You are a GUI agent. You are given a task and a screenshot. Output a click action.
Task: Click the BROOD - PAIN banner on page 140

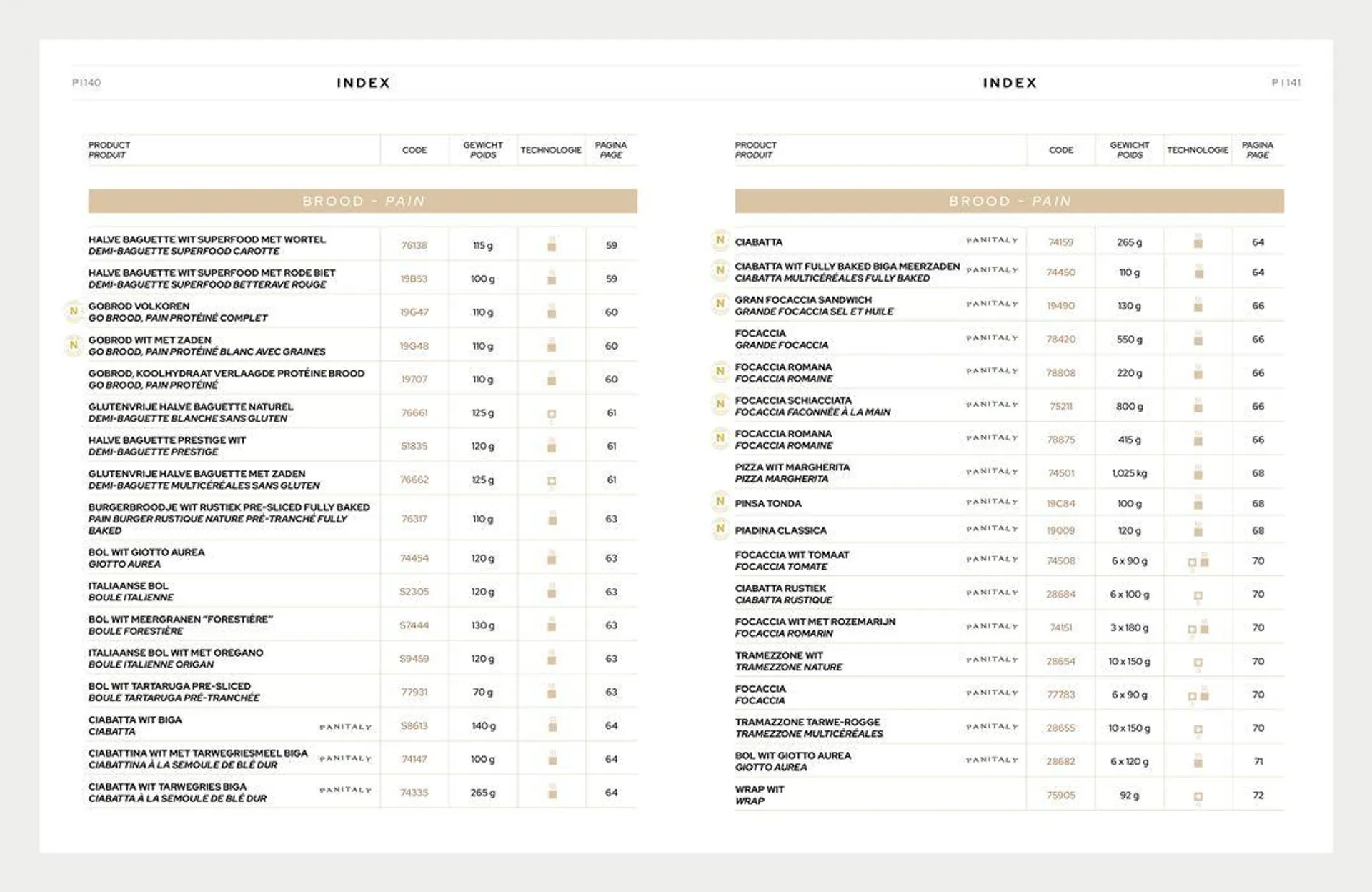[363, 201]
